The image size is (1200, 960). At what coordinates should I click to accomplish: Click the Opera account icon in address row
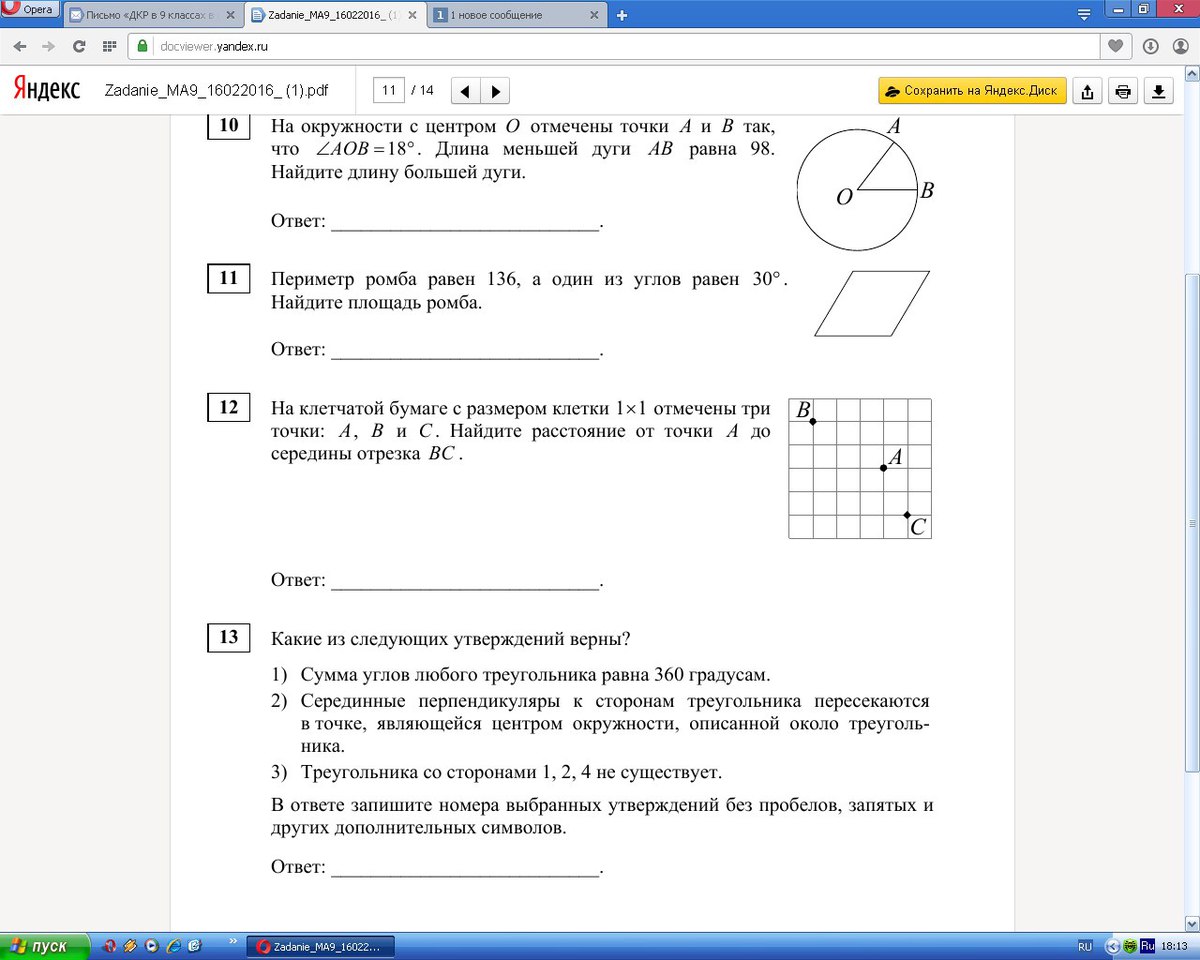1180,46
